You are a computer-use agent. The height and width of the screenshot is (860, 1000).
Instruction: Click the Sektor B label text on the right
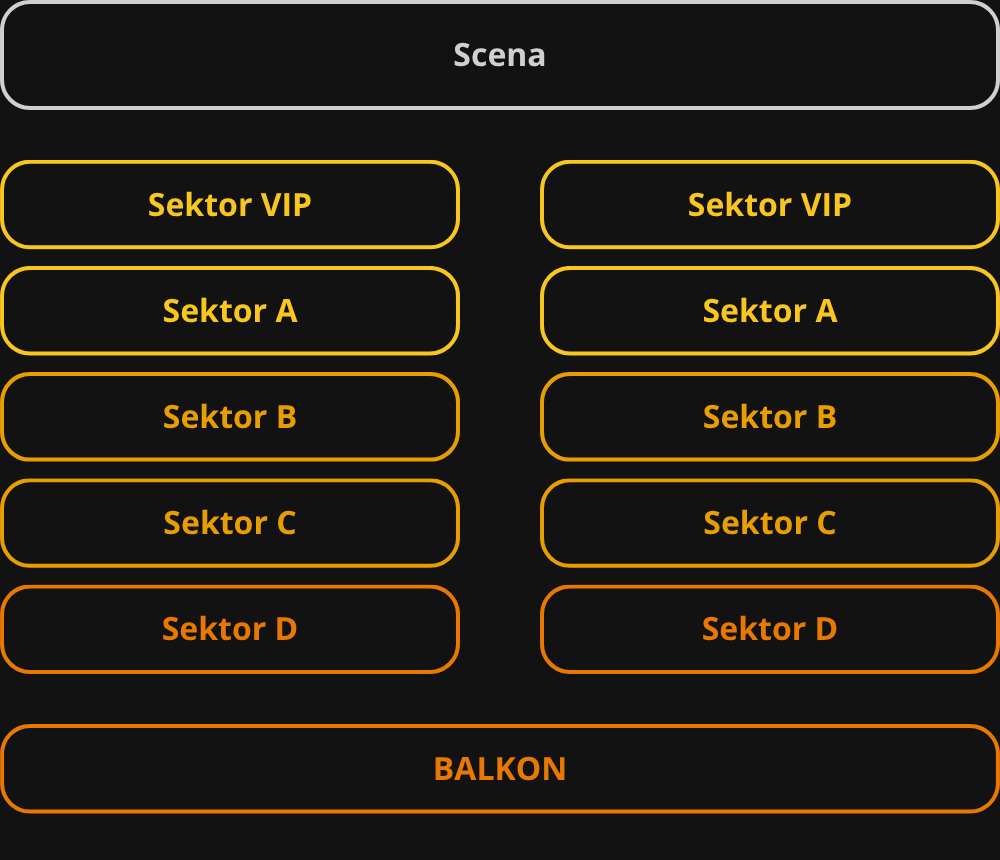pos(770,417)
